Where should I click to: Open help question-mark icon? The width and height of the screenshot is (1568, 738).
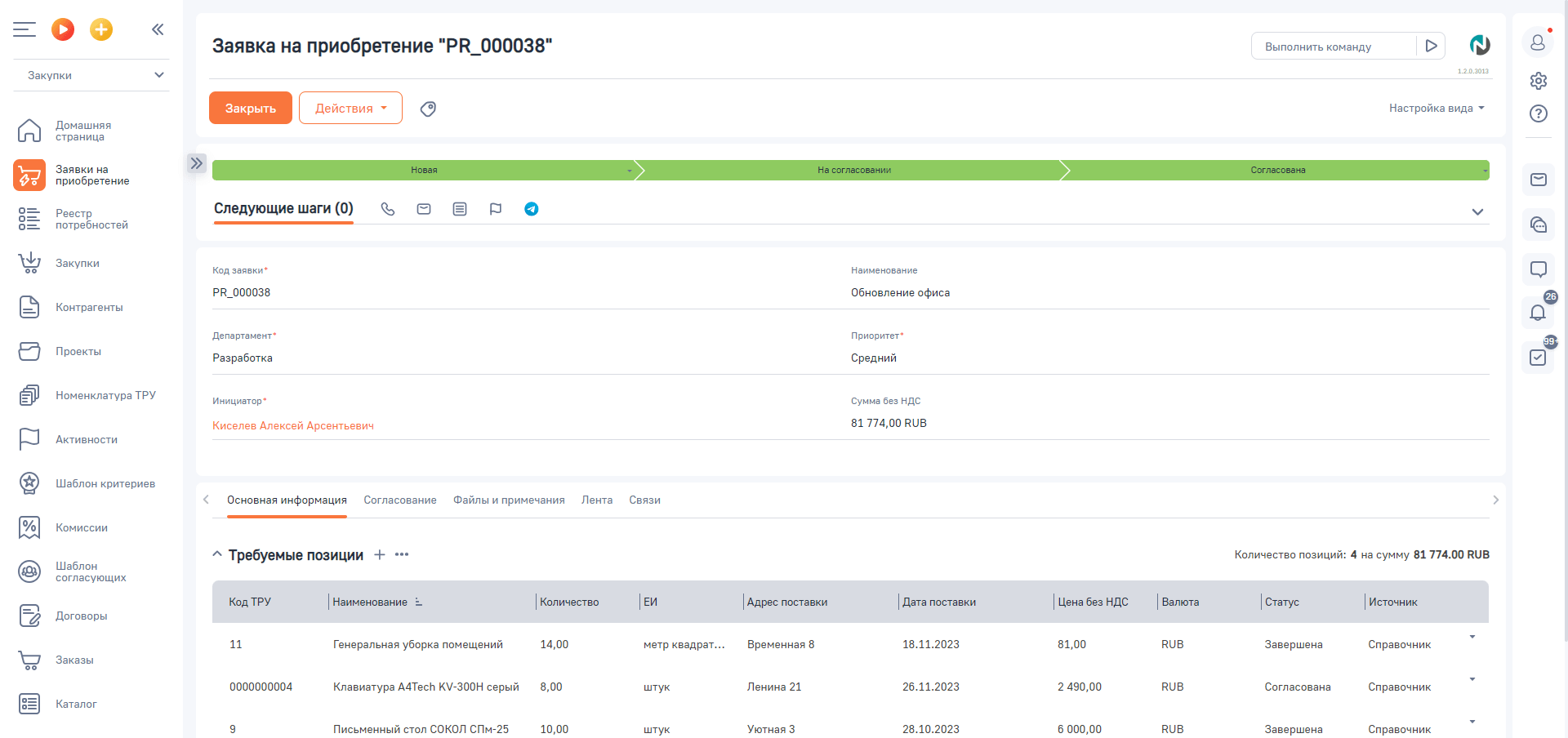click(1539, 113)
